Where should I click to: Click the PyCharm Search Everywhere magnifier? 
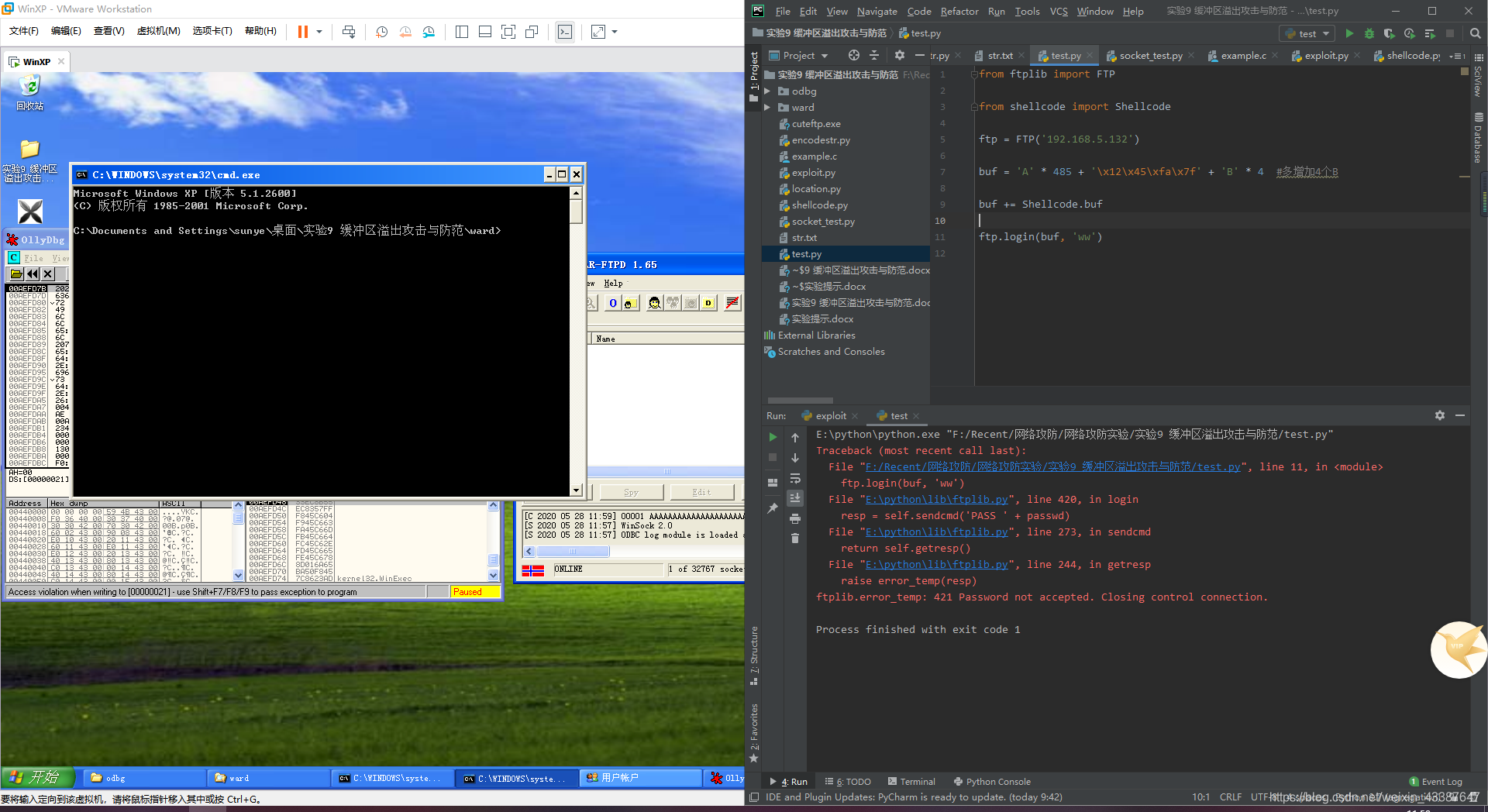[1475, 33]
